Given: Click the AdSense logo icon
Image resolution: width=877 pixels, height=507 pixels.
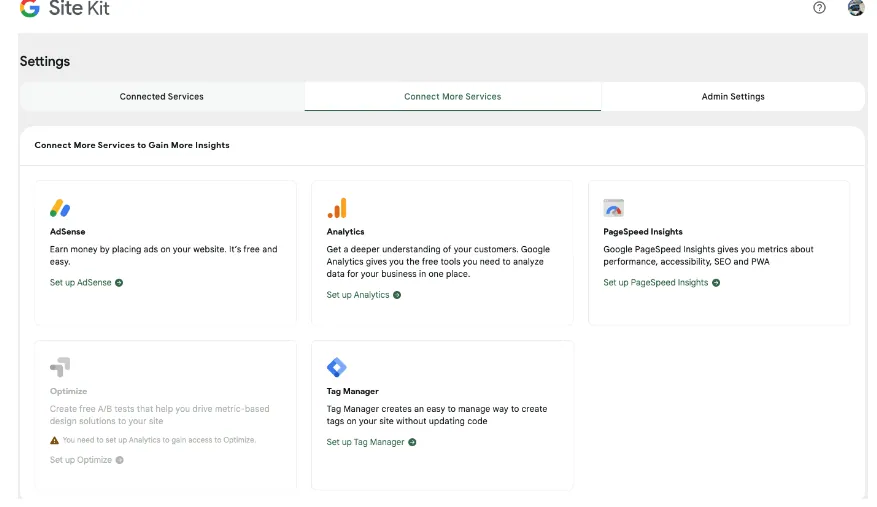Looking at the screenshot, I should 60,208.
